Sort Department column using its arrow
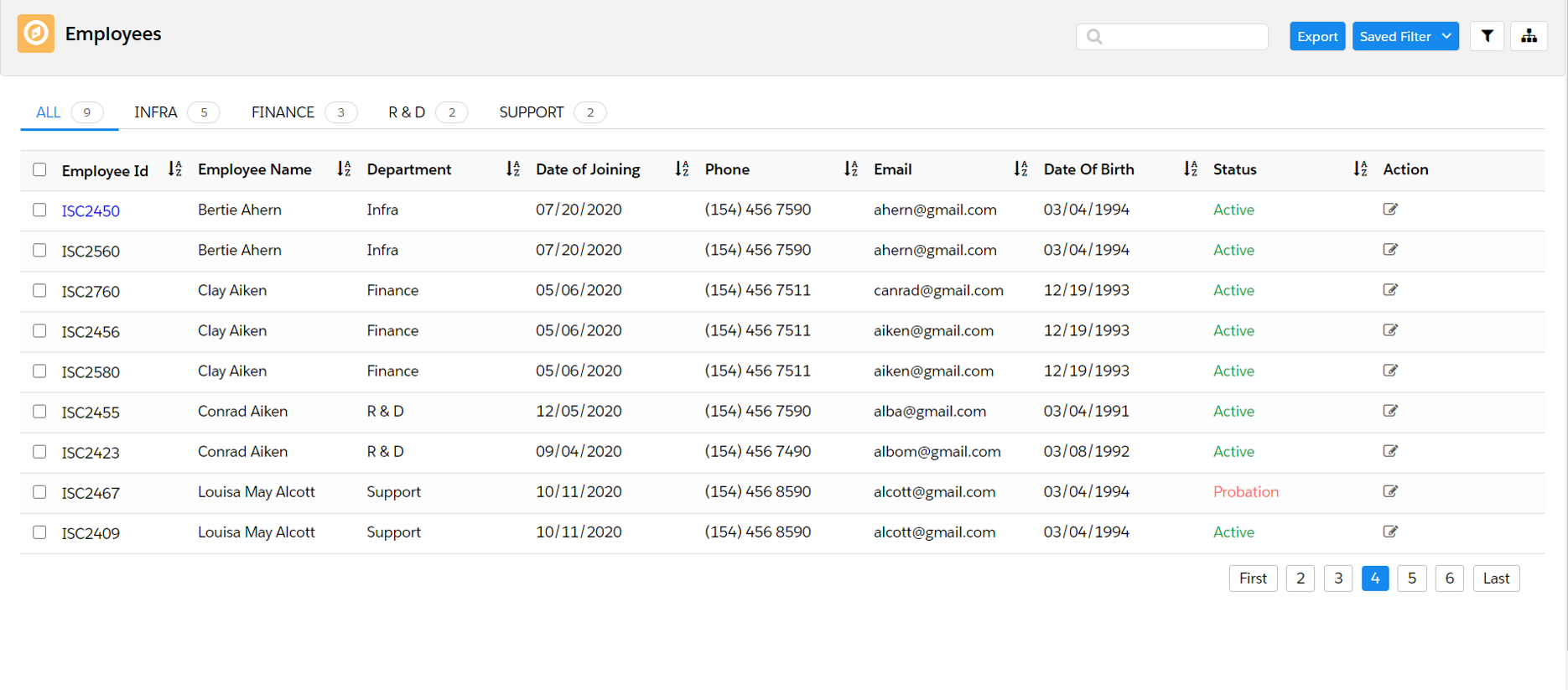Image resolution: width=1568 pixels, height=690 pixels. [x=512, y=169]
